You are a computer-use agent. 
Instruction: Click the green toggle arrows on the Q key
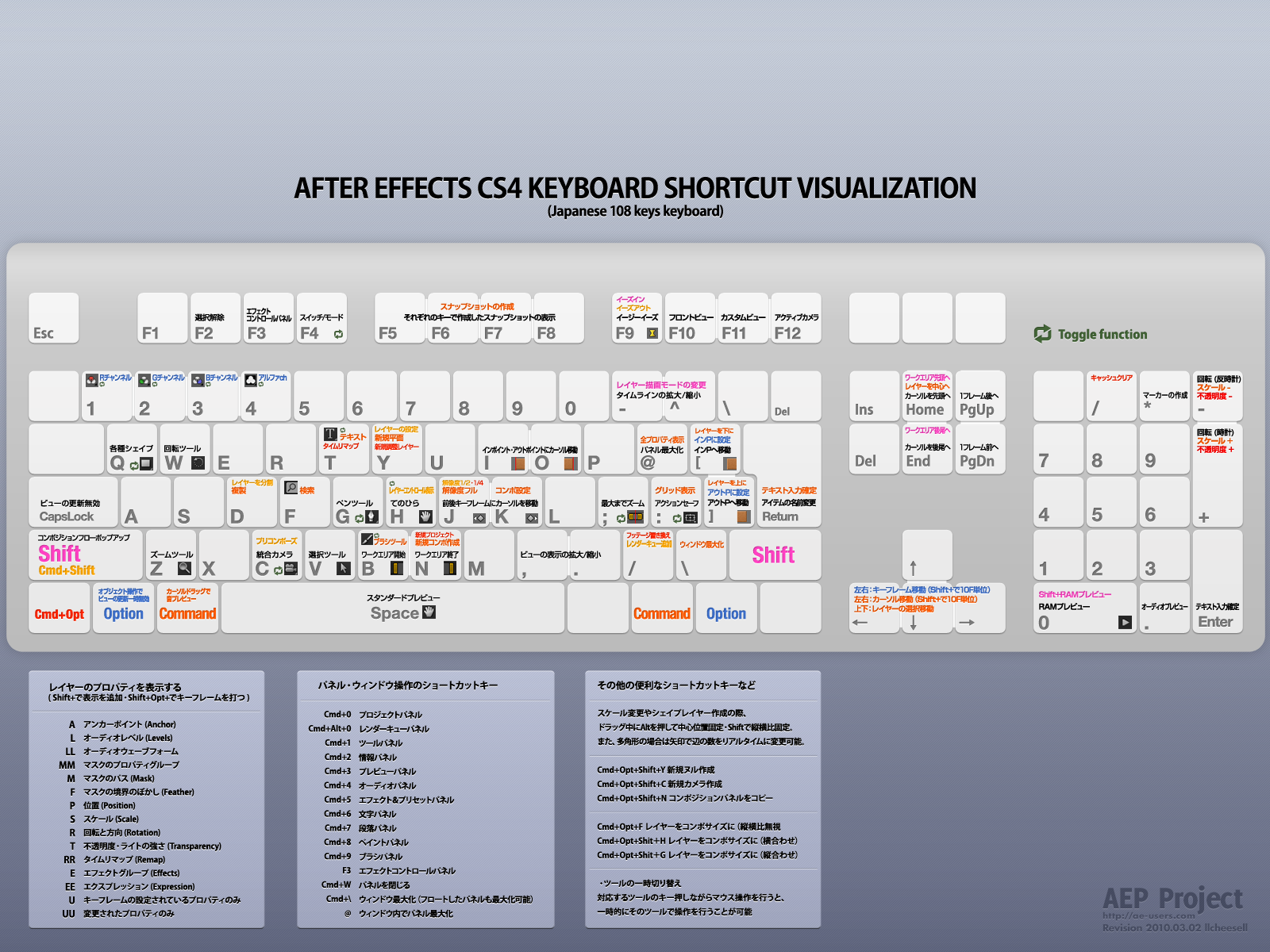coord(134,465)
